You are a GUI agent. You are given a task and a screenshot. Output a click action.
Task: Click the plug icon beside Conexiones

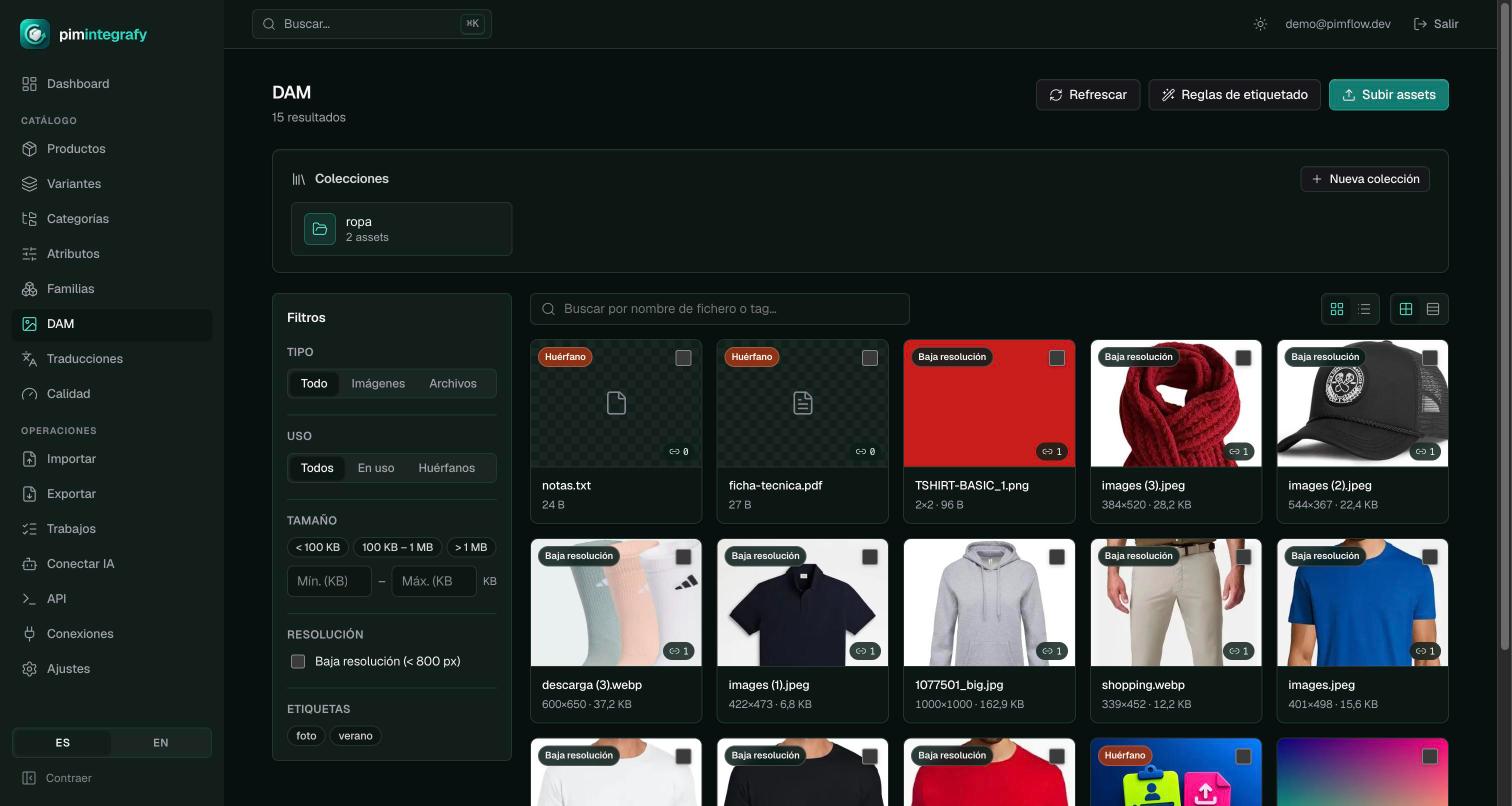tap(29, 634)
